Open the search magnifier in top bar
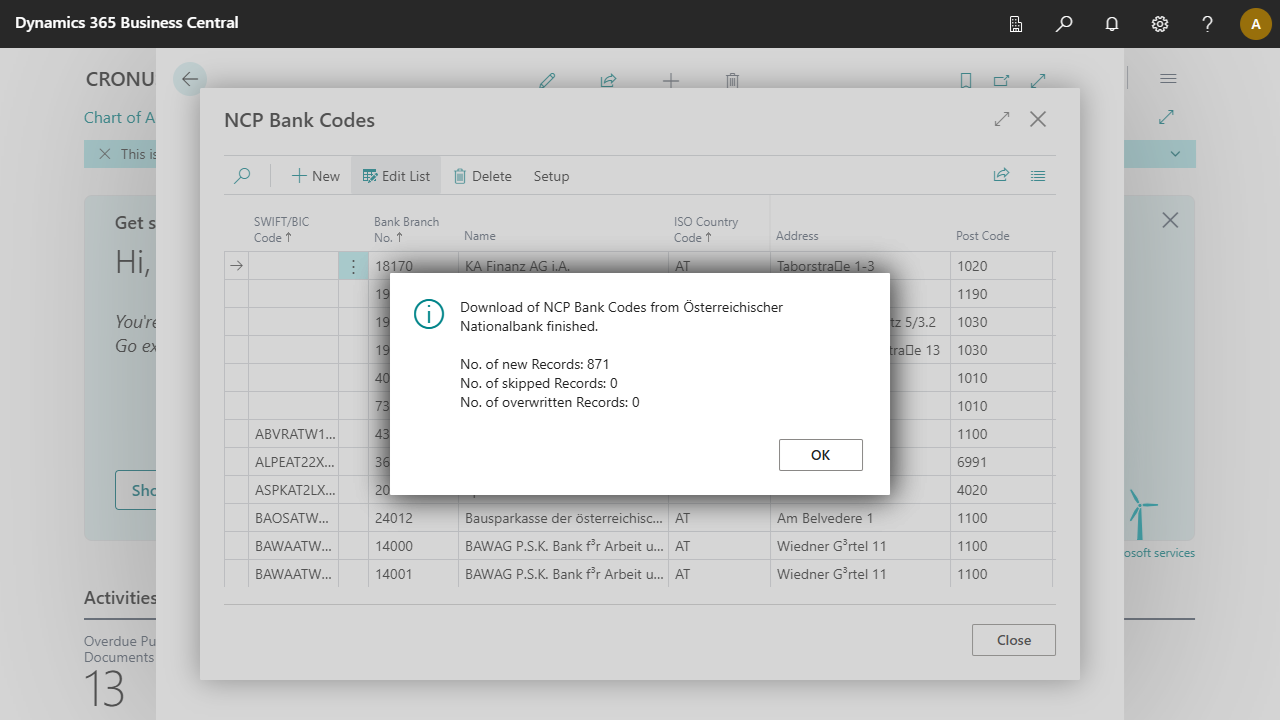 [1064, 24]
